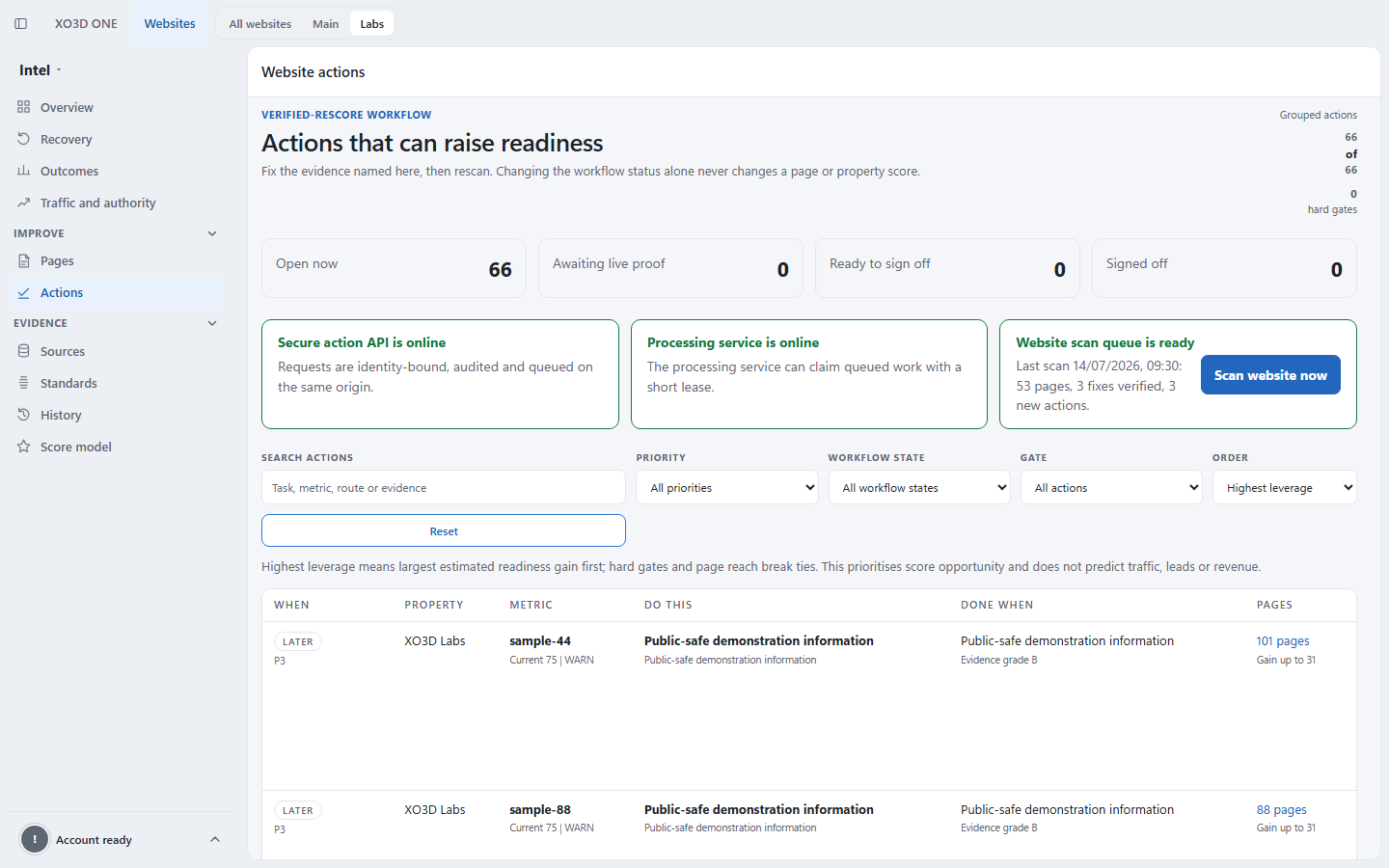
Task: Click the Grouped actions label
Action: point(1319,115)
